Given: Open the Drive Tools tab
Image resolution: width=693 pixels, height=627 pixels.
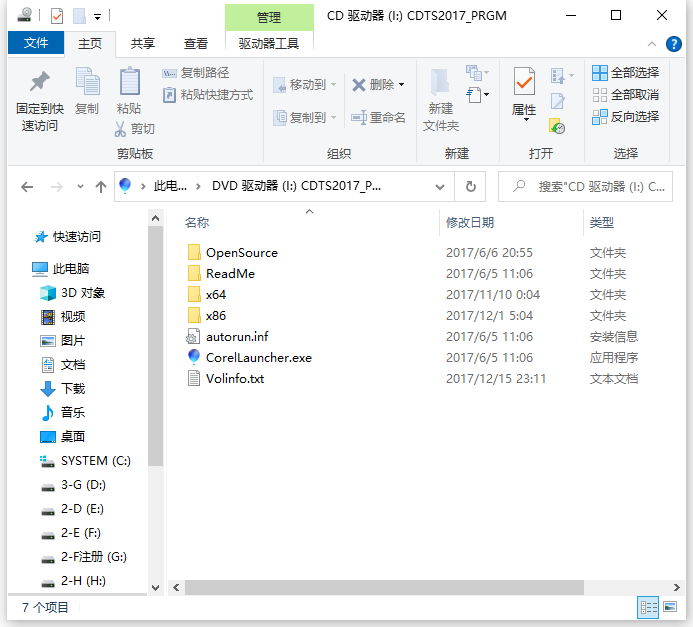Looking at the screenshot, I should click(269, 43).
